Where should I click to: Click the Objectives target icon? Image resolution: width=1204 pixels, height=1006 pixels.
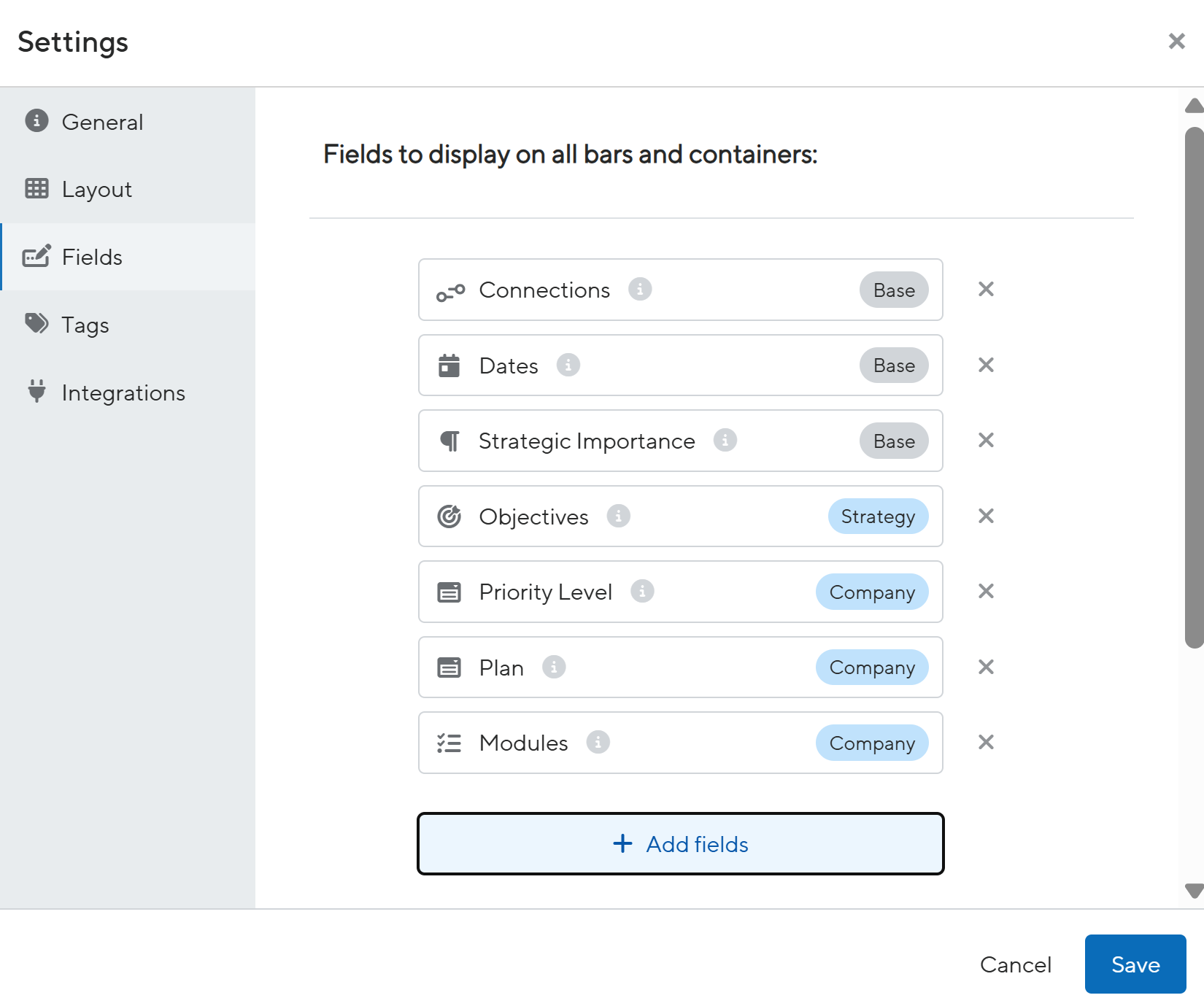[449, 516]
